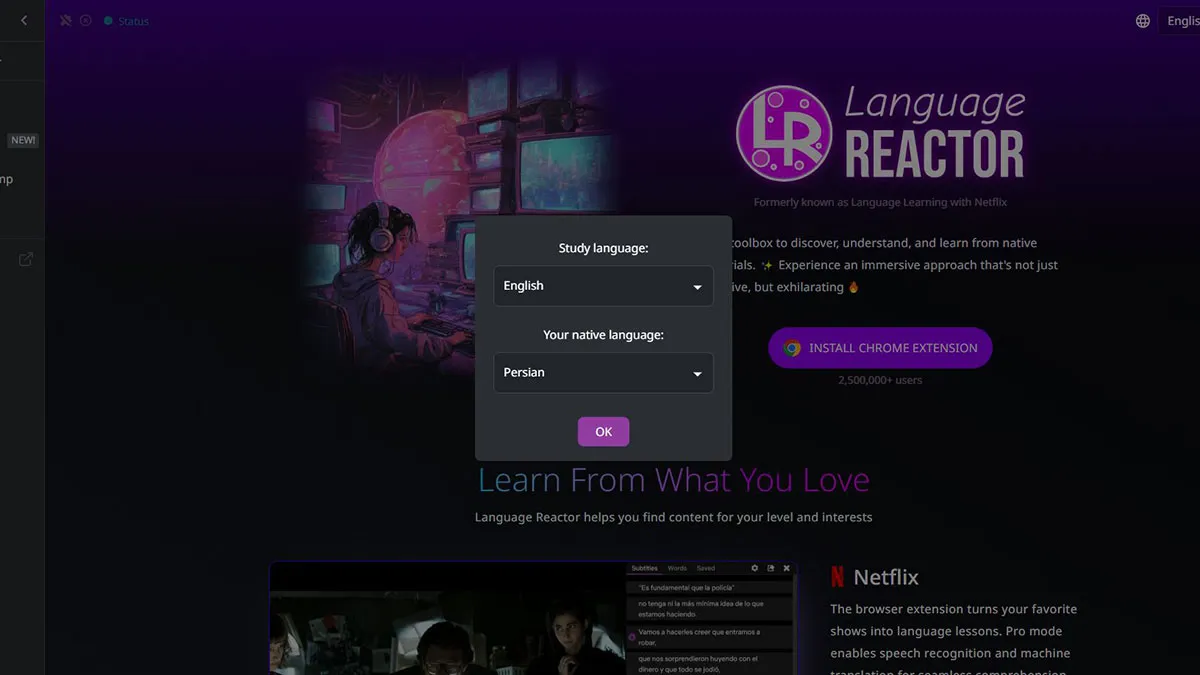Click the "Learn From What You Love" heading
The height and width of the screenshot is (675, 1200).
coord(674,480)
